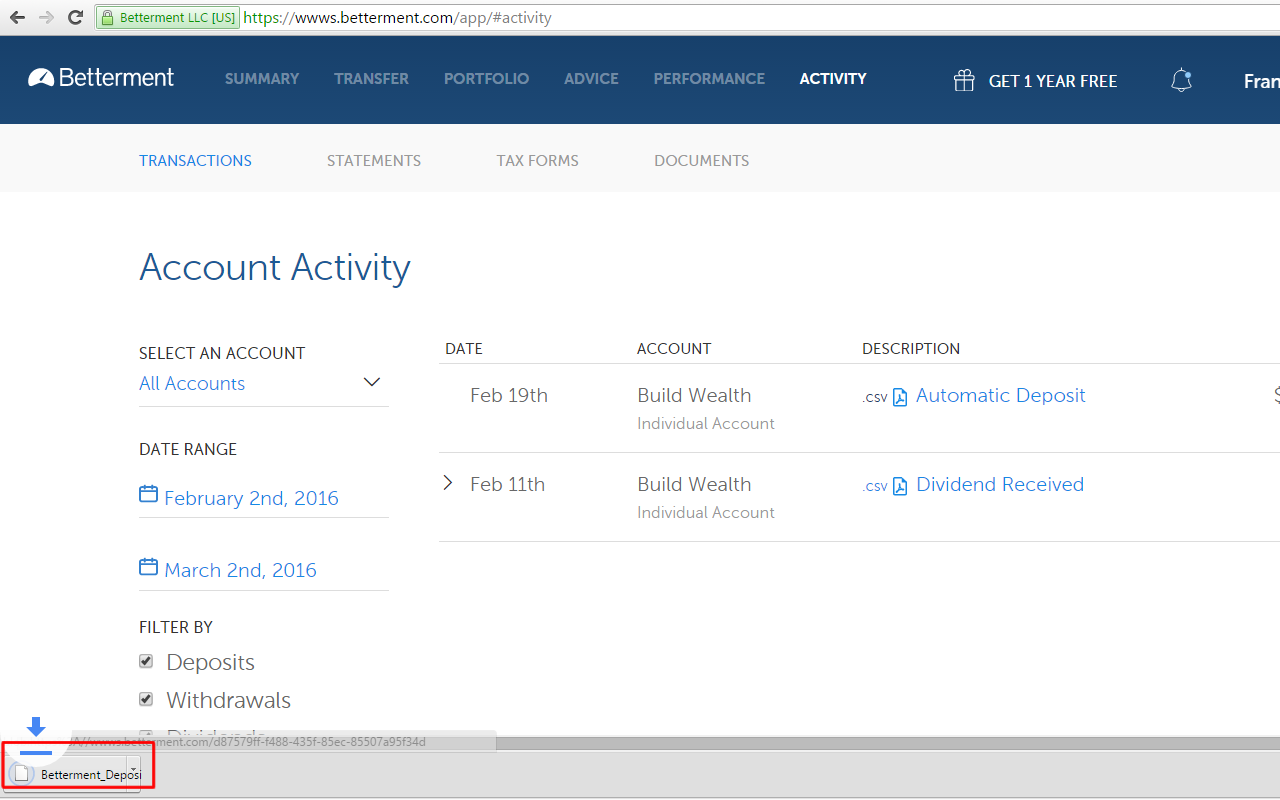The width and height of the screenshot is (1280, 800).
Task: Go to the Summary nav item
Action: click(262, 79)
